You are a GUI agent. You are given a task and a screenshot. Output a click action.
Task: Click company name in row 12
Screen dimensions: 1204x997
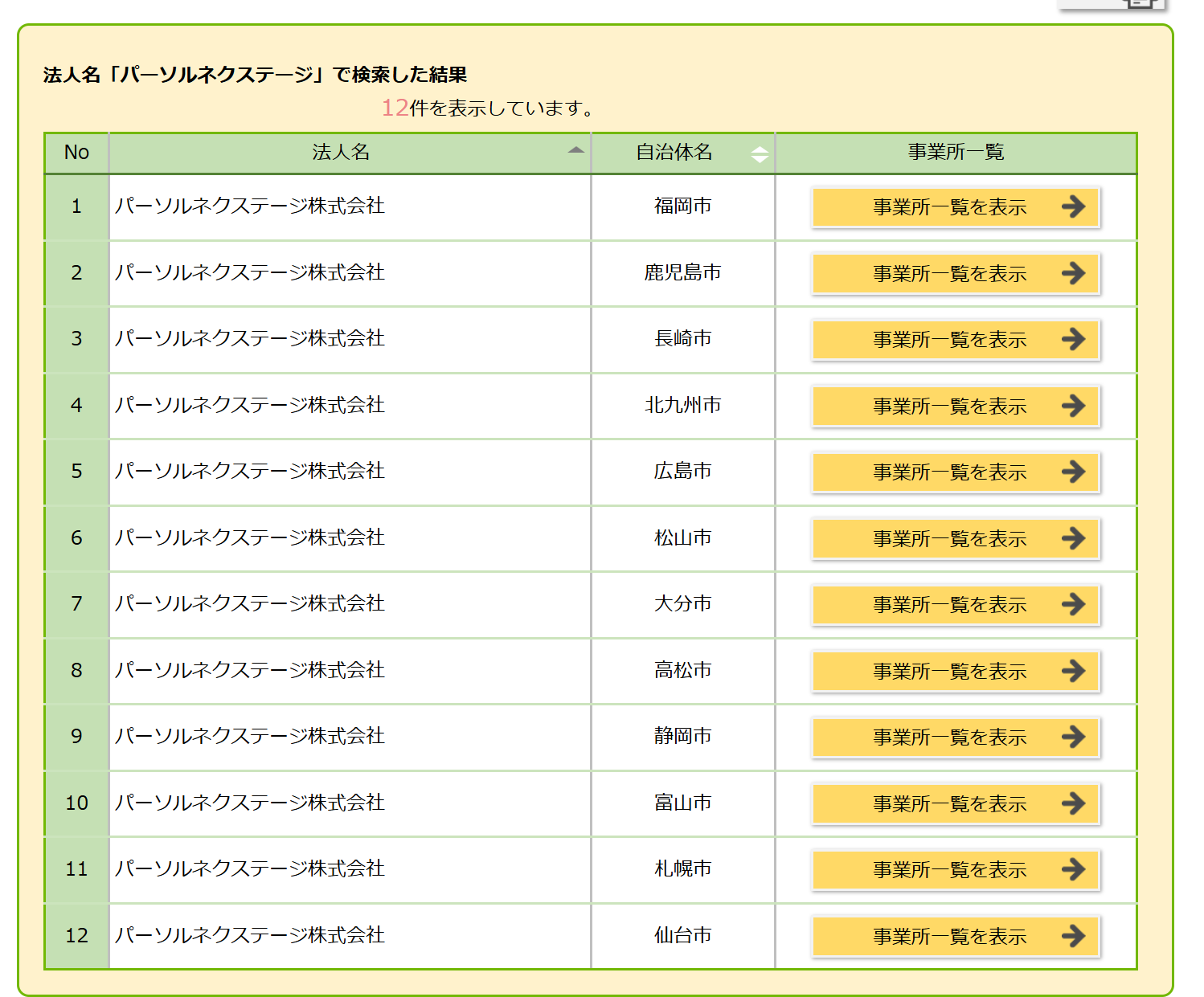[x=250, y=936]
